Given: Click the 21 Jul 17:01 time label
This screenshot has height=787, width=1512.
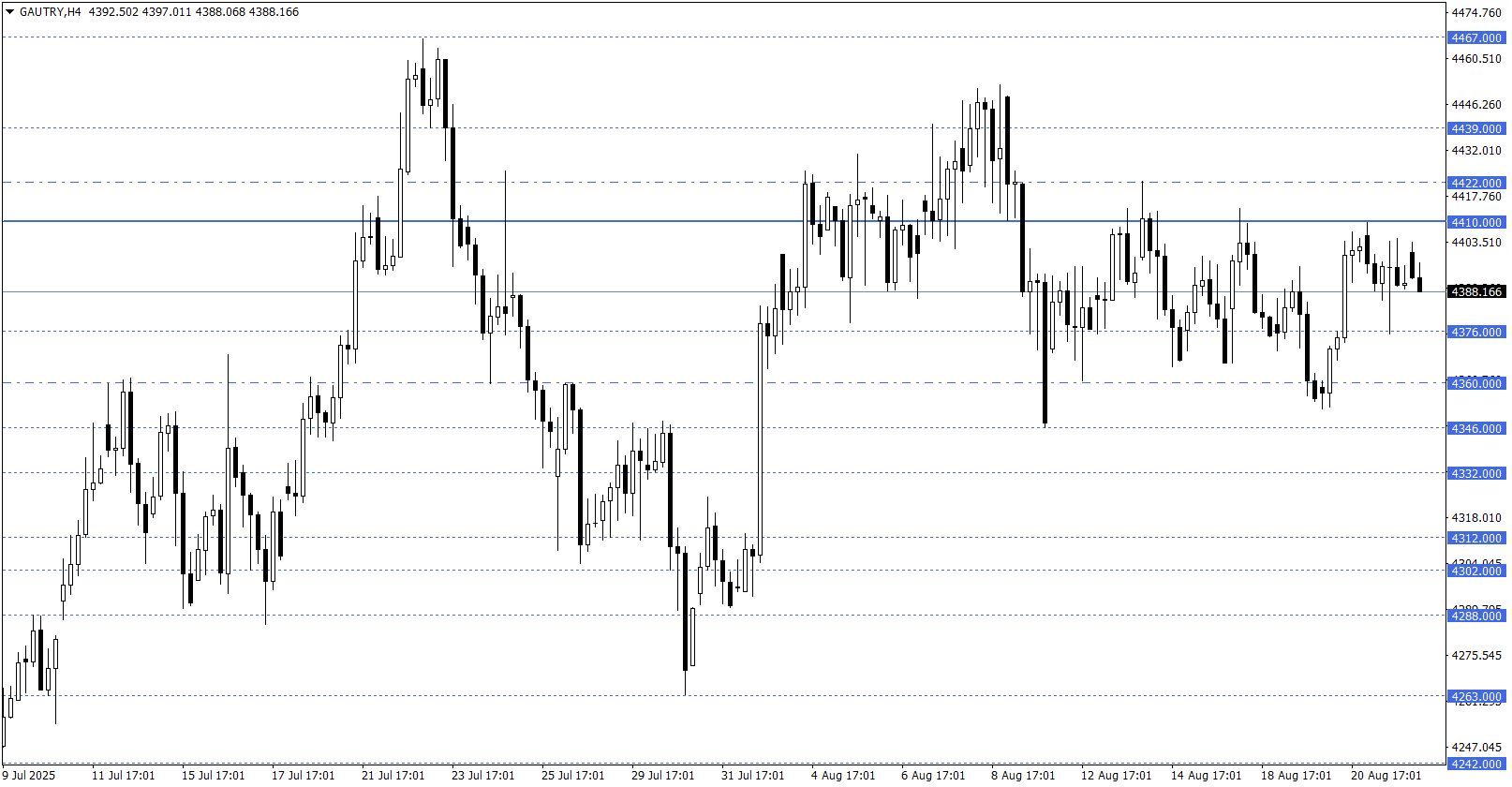Looking at the screenshot, I should (x=393, y=776).
